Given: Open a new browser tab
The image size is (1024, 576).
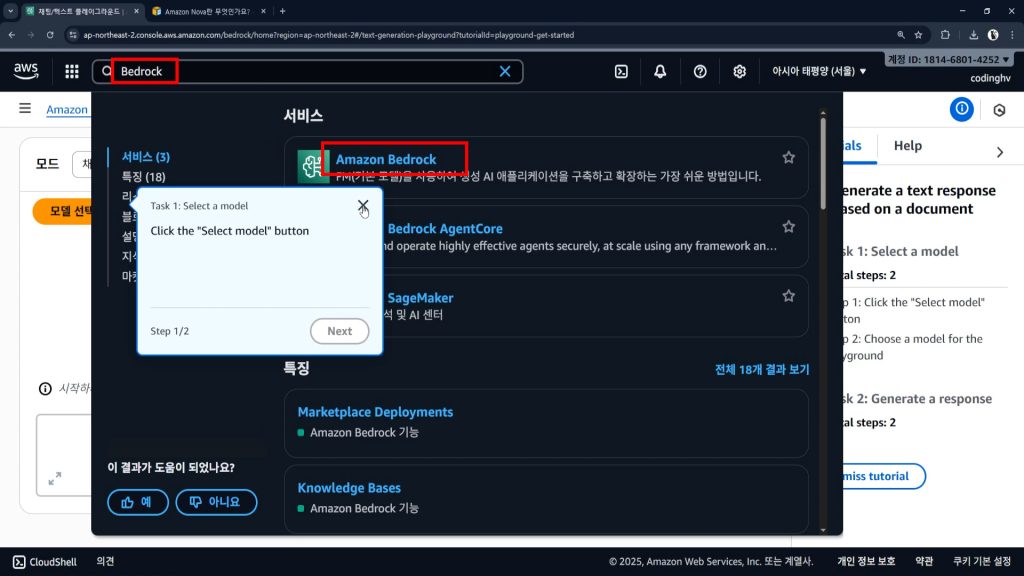Looking at the screenshot, I should [282, 11].
